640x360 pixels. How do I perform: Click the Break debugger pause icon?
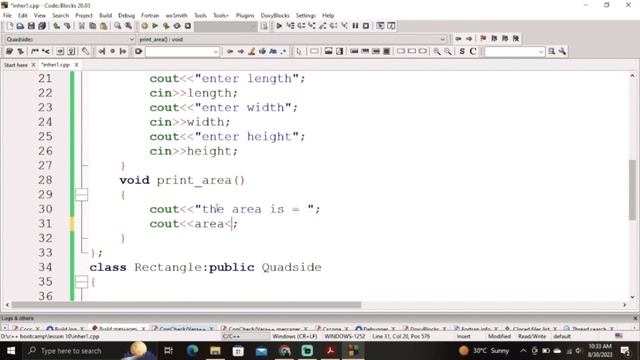(x=355, y=26)
